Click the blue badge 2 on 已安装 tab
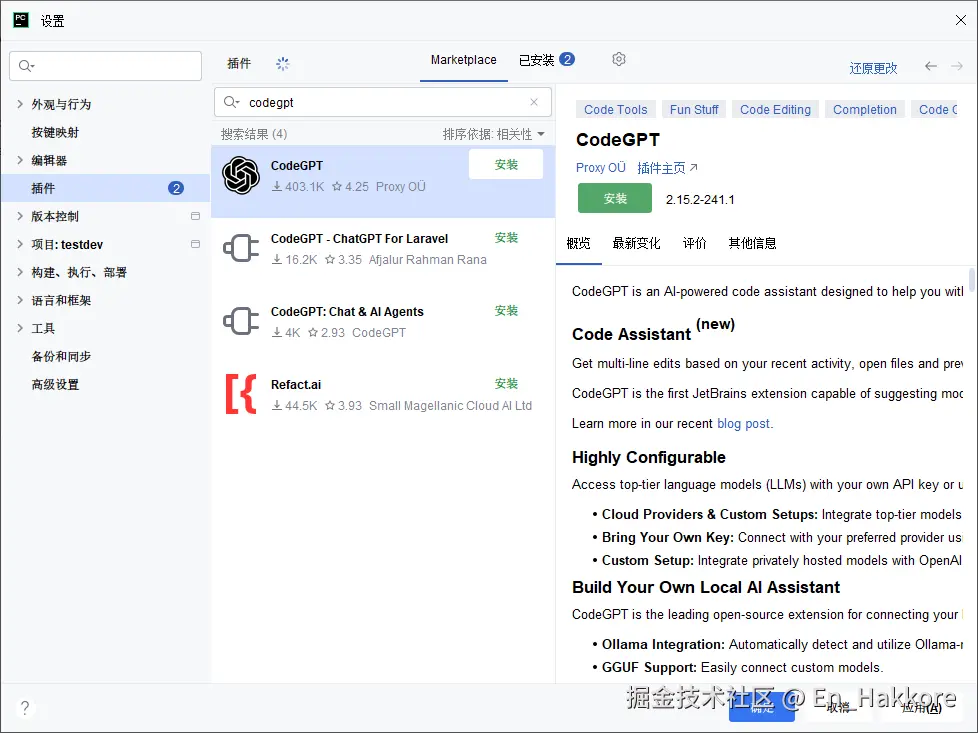The width and height of the screenshot is (978, 733). coord(566,59)
